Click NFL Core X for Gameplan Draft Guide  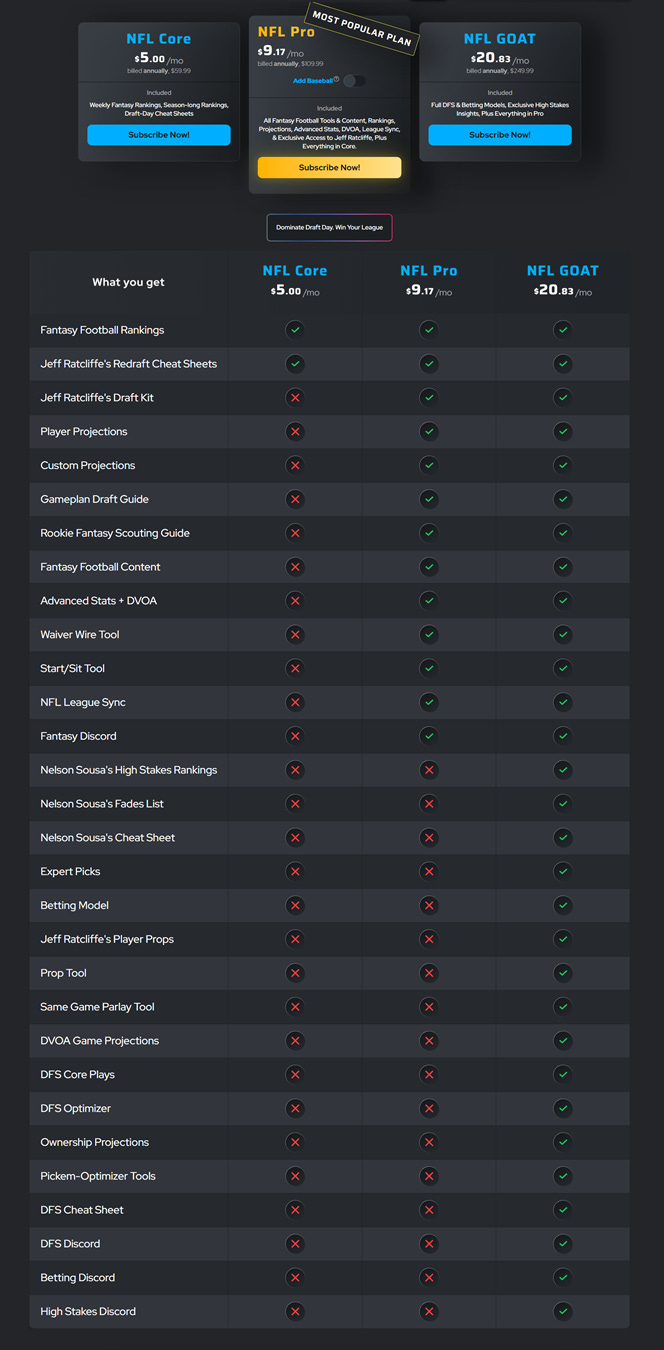[295, 499]
